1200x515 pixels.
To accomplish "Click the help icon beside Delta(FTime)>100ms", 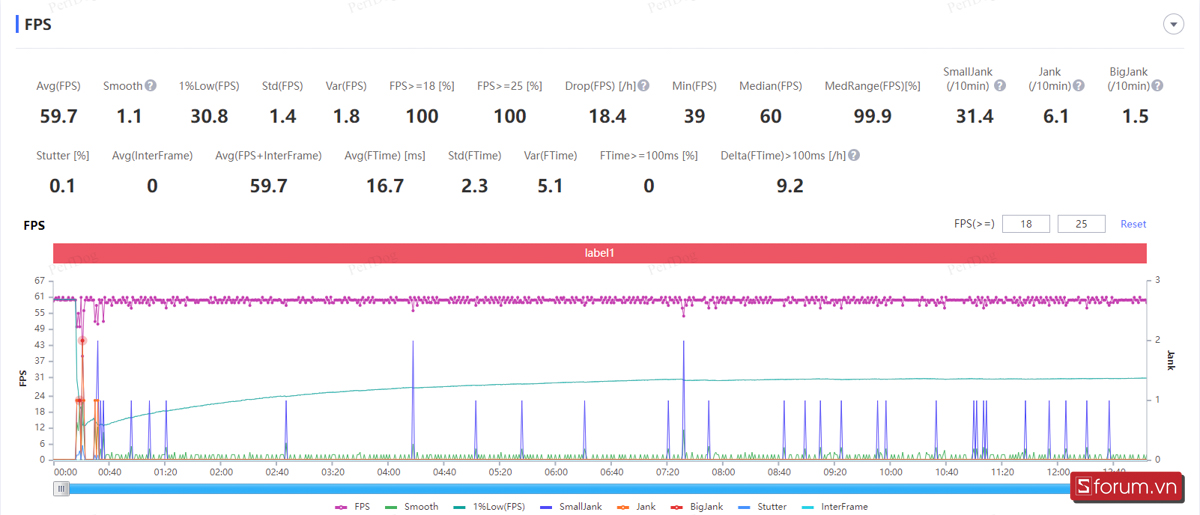I will click(x=854, y=156).
